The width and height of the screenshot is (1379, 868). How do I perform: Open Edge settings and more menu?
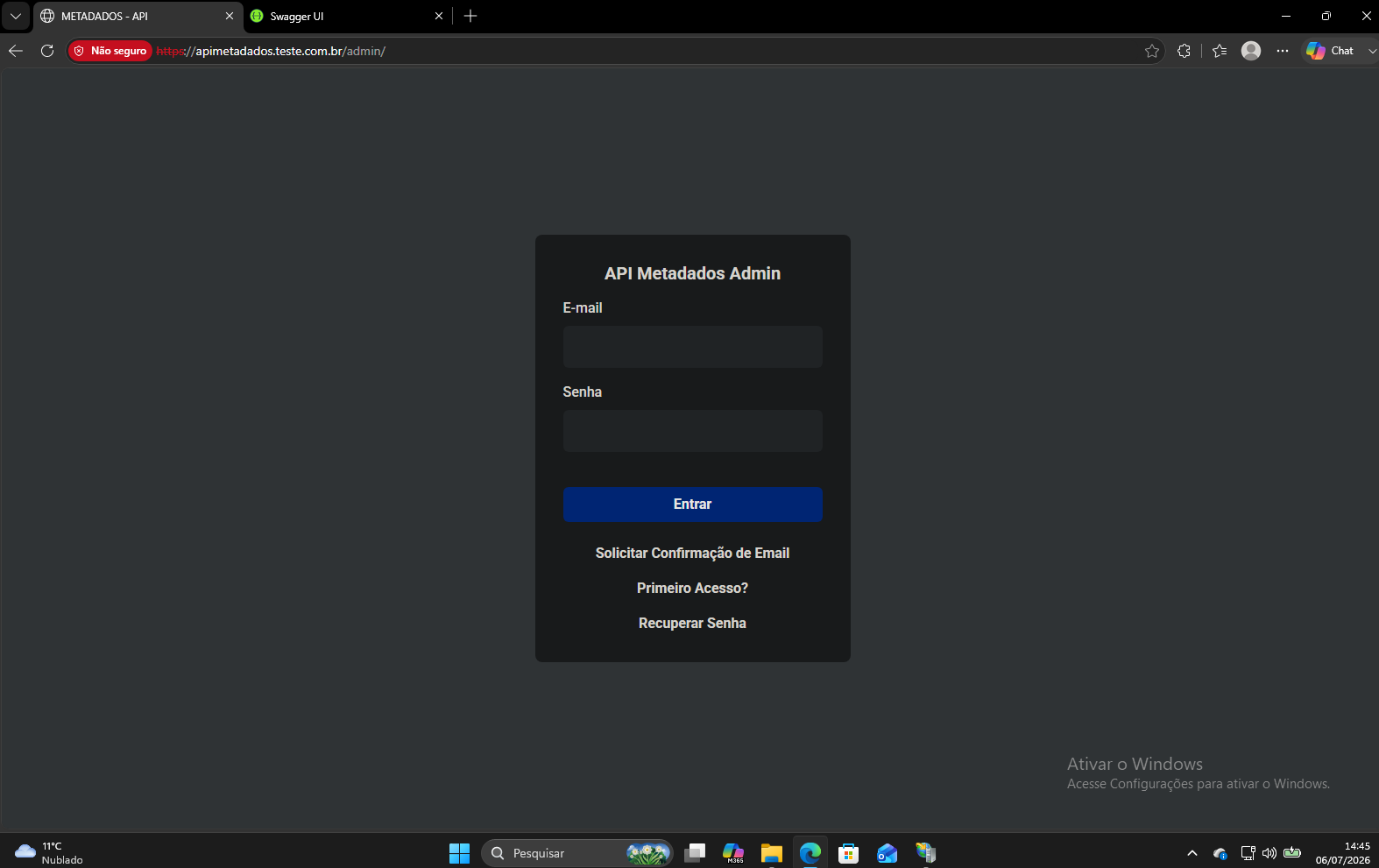coord(1283,51)
